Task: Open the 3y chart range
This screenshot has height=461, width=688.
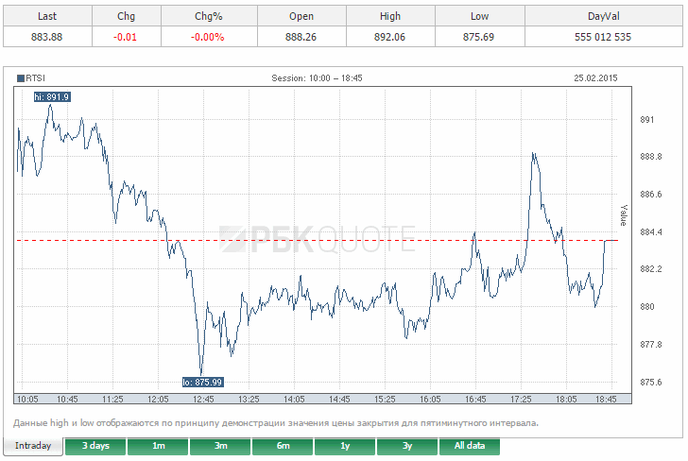Action: (x=407, y=445)
